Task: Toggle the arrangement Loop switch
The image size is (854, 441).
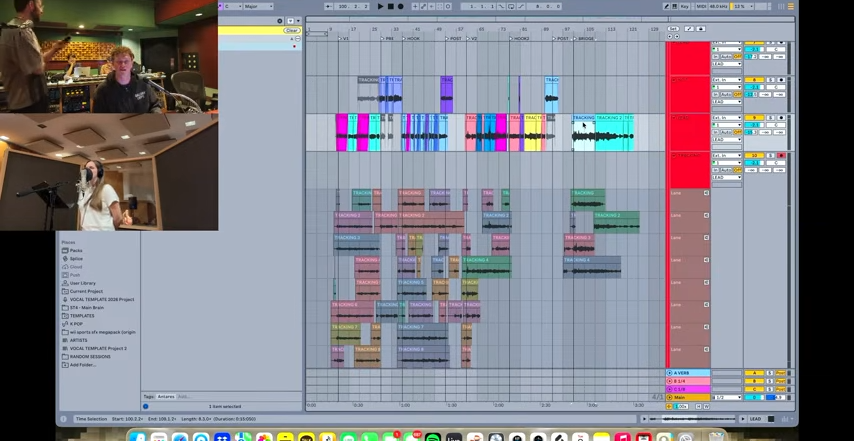Action: (x=511, y=7)
